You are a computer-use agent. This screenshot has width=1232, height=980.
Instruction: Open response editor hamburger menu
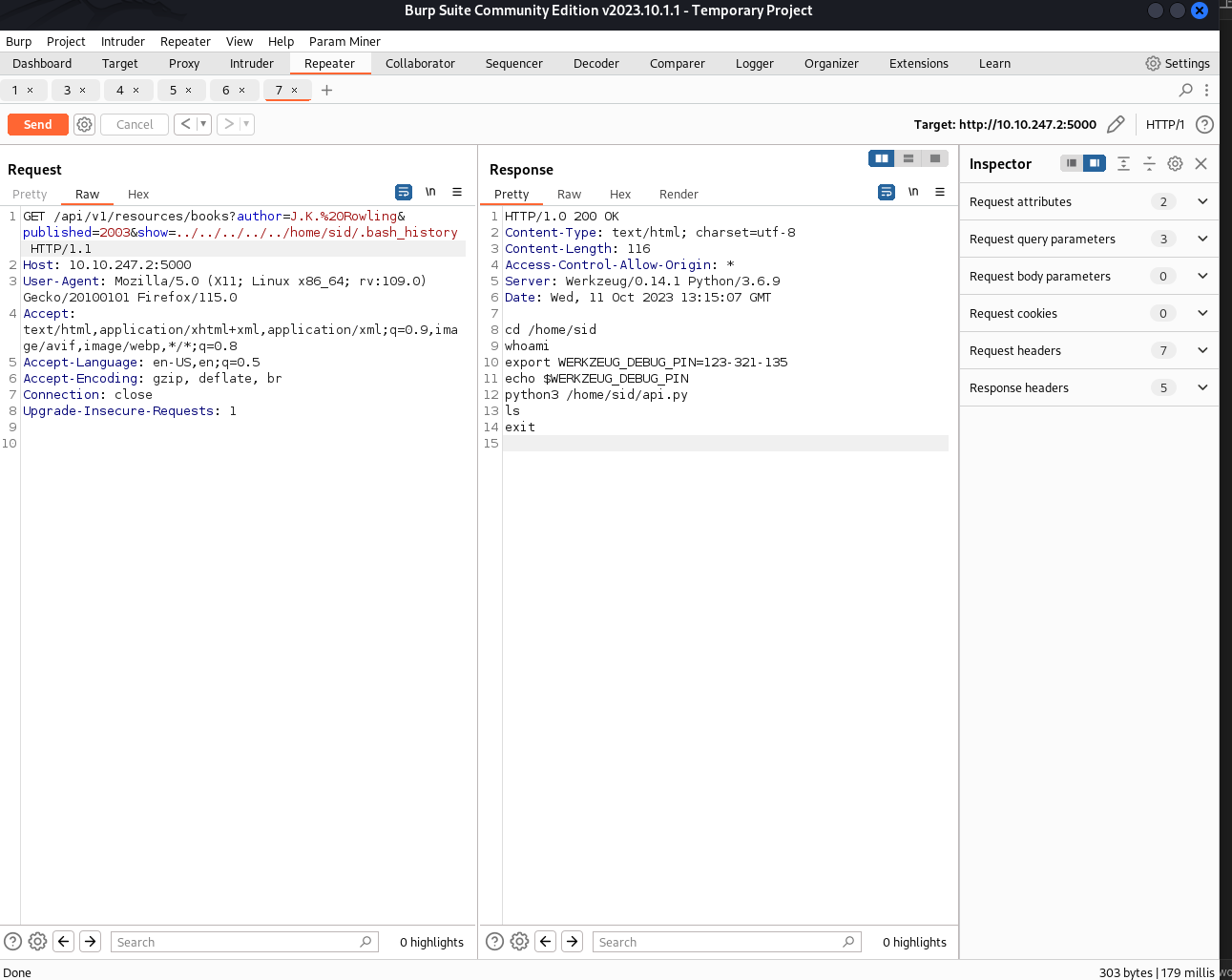pos(940,192)
